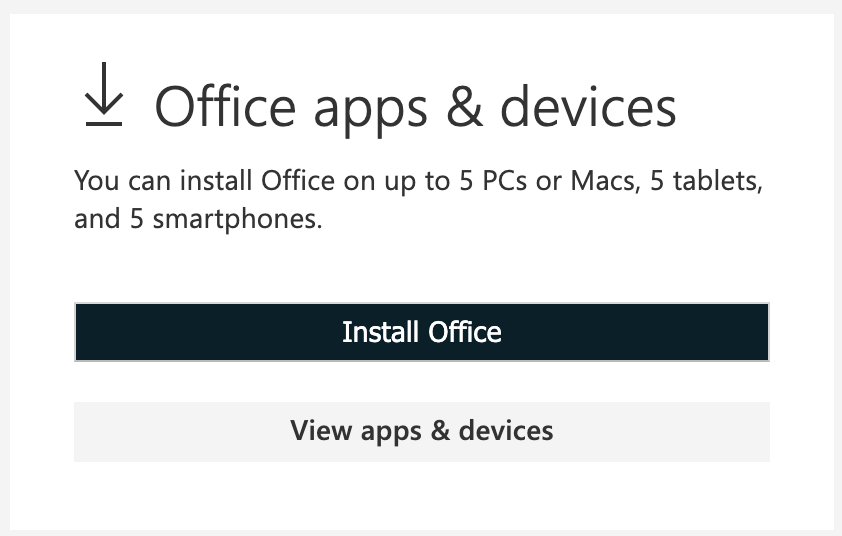Viewport: 842px width, 536px height.
Task: Click the word "View" on the gray button
Action: (321, 430)
